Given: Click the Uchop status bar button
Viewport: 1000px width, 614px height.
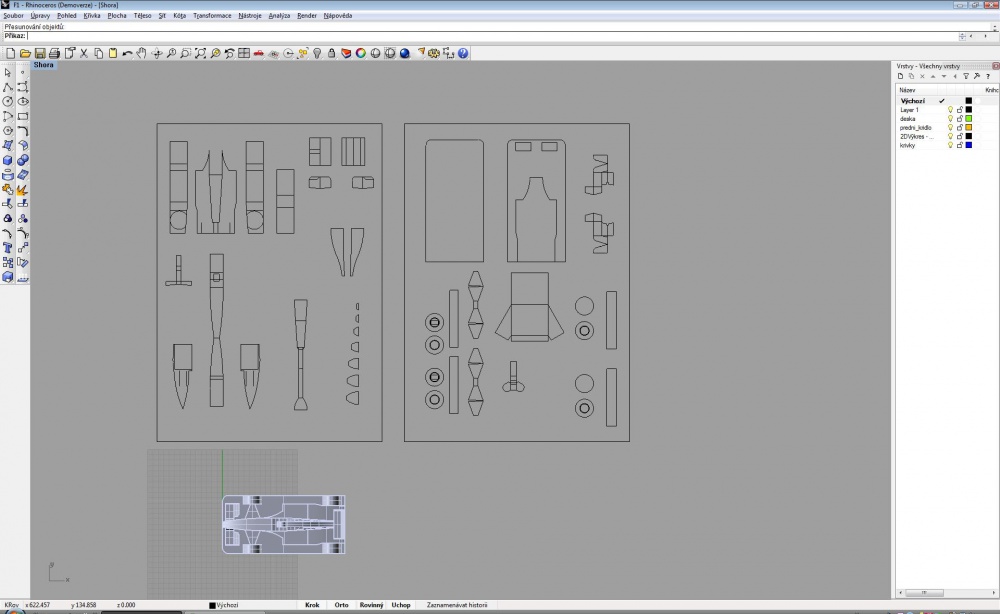Looking at the screenshot, I should (401, 605).
